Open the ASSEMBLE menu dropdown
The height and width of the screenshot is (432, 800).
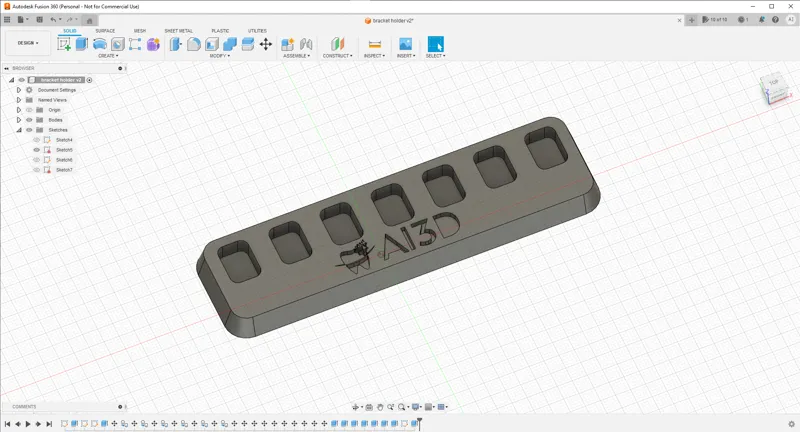tap(296, 56)
